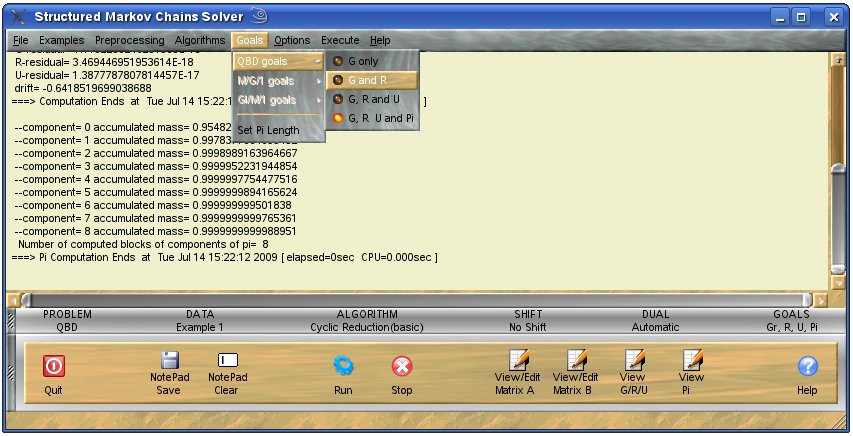Save notepad using floppy disk icon
This screenshot has width=853, height=436.
(x=169, y=361)
